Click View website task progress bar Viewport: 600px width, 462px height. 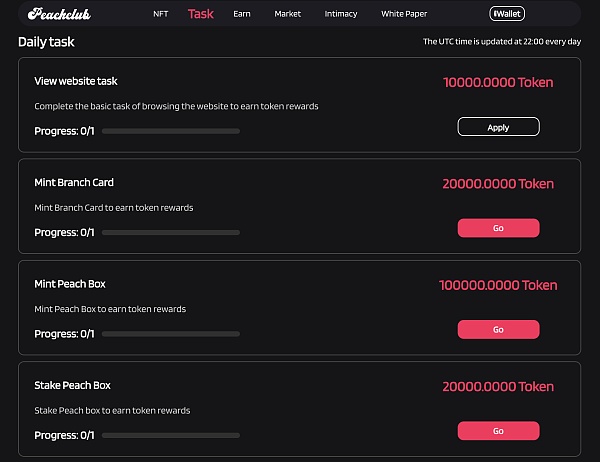click(171, 131)
